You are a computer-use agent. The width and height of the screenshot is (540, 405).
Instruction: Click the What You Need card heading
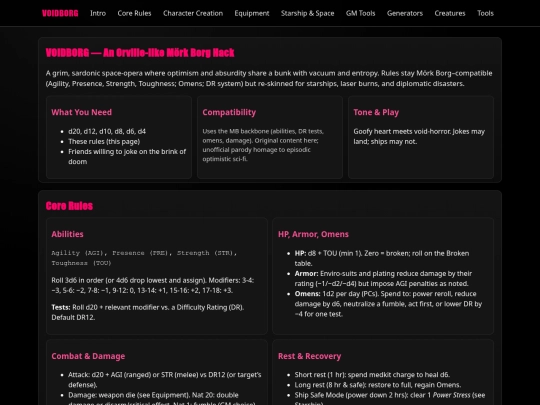pos(82,112)
